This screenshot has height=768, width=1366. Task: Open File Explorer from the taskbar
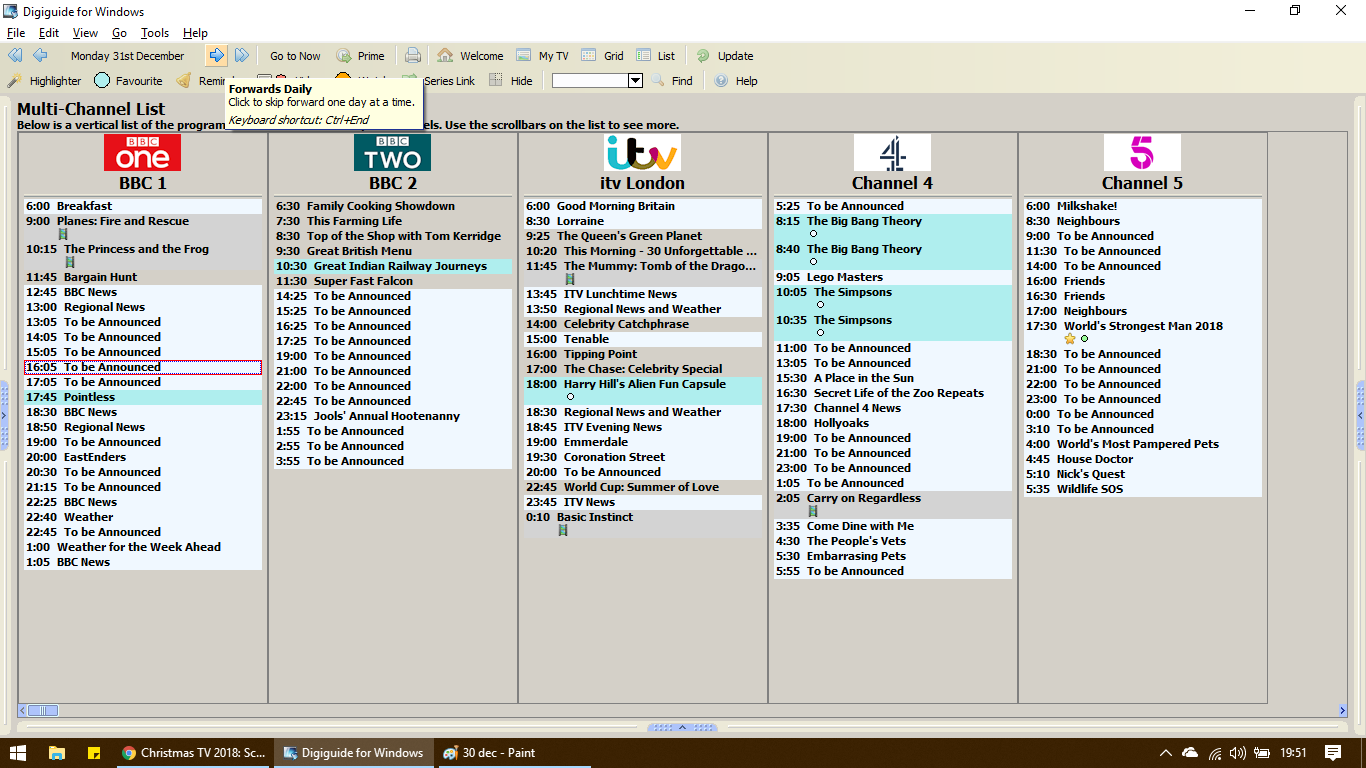(56, 753)
